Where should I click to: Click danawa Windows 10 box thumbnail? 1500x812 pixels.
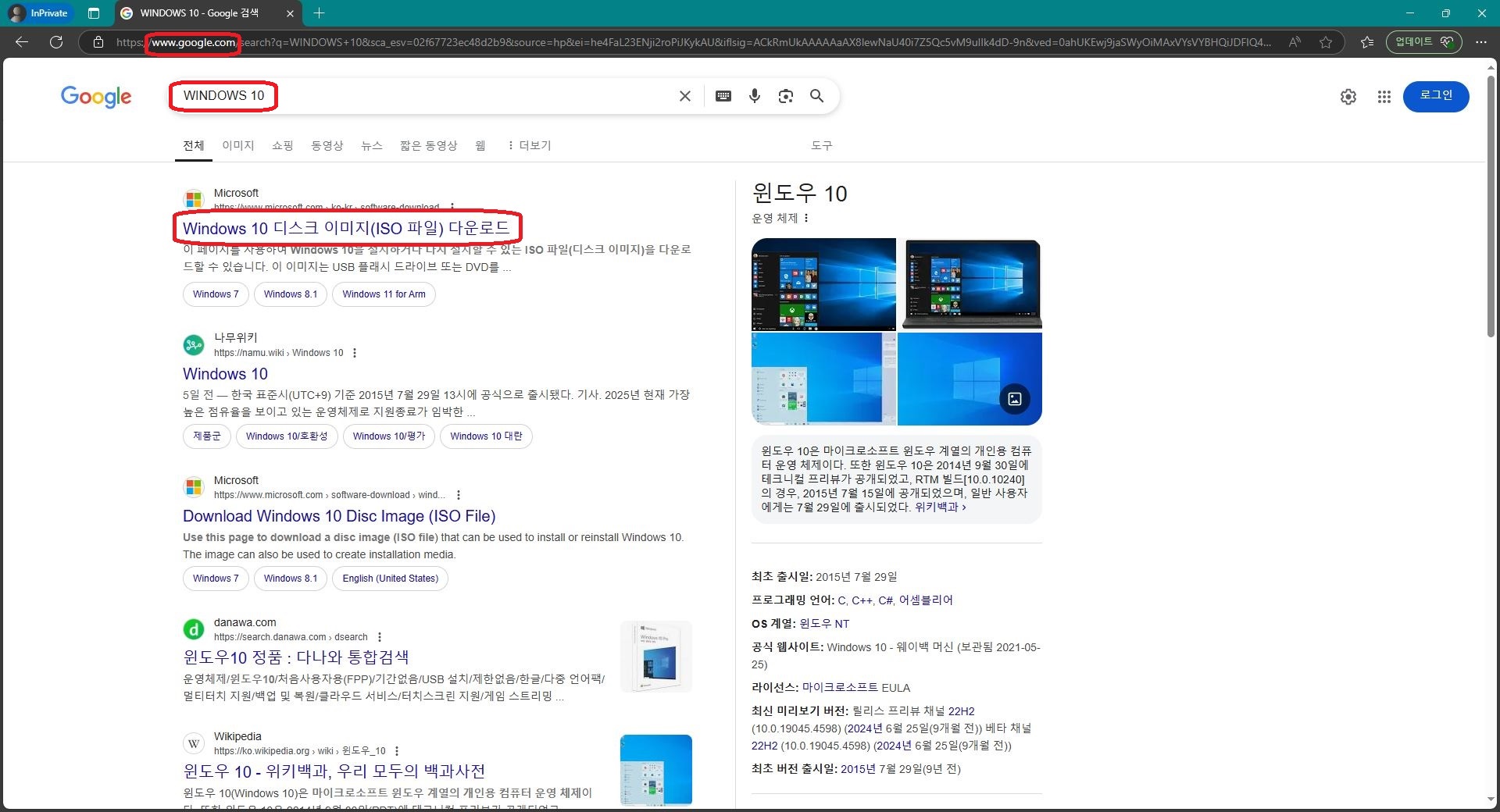point(656,657)
